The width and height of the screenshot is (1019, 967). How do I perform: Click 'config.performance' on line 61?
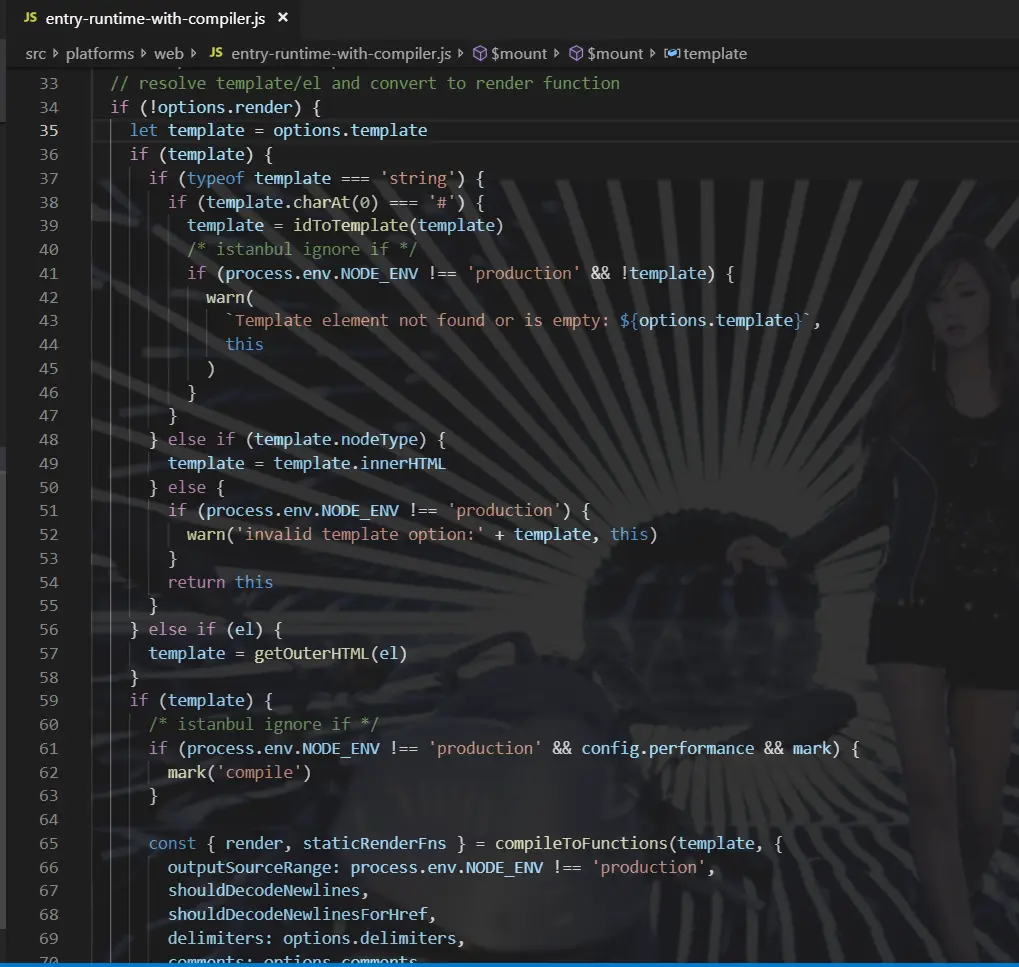(668, 749)
